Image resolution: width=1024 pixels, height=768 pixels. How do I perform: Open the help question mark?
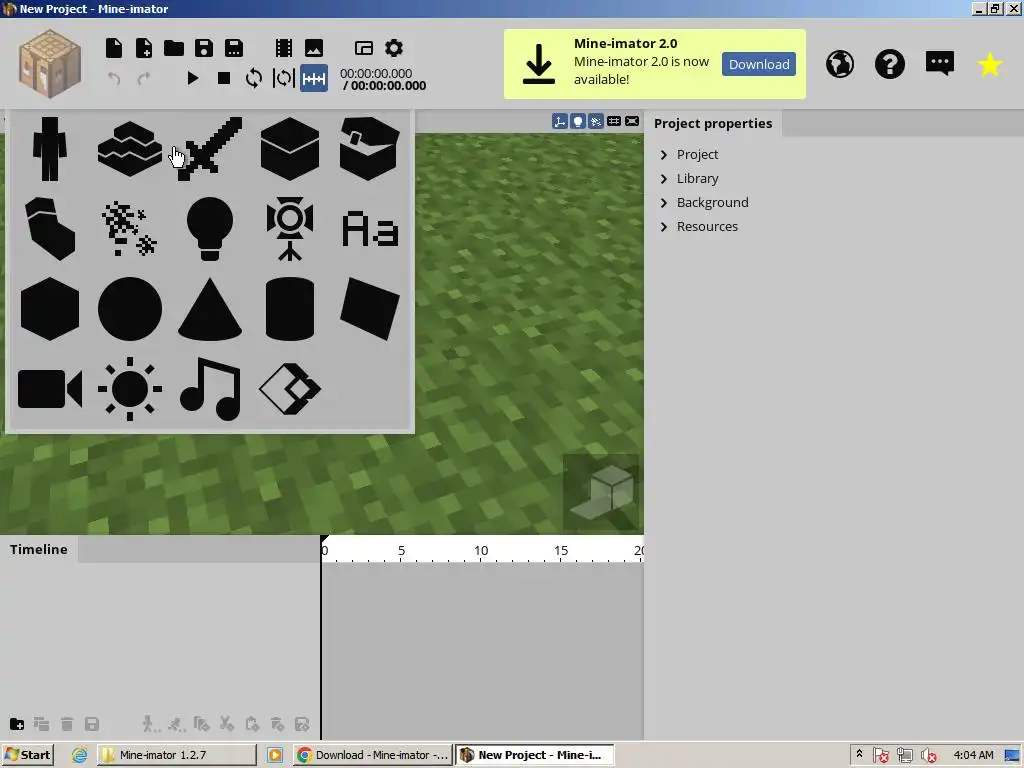tap(889, 64)
